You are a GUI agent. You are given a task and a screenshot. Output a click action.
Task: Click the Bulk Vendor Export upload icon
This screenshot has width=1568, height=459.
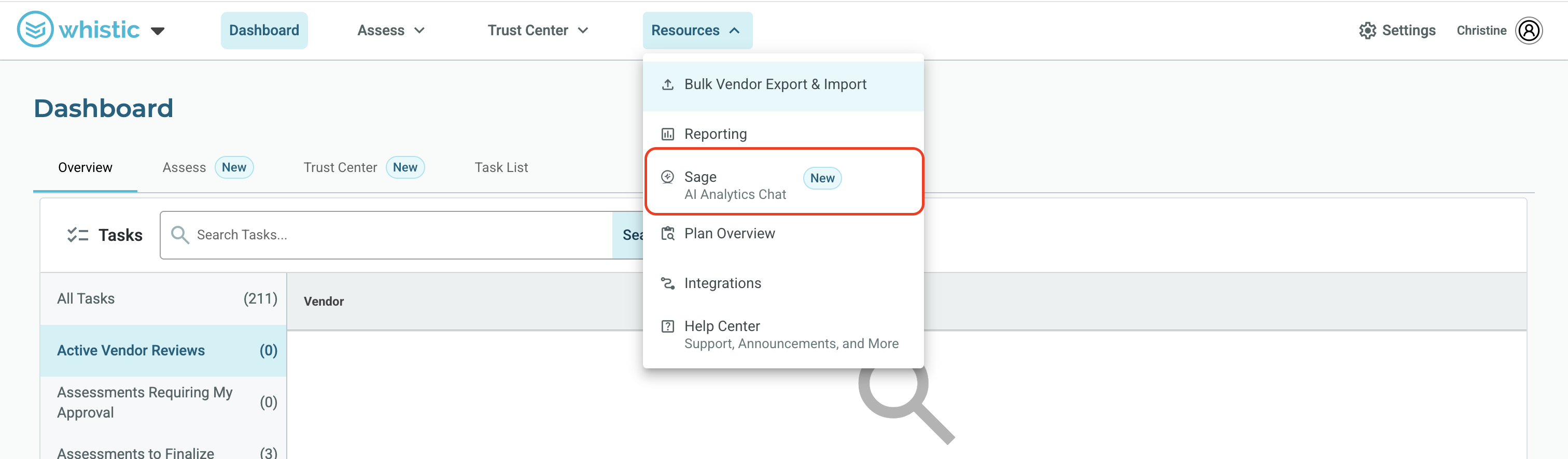[668, 84]
